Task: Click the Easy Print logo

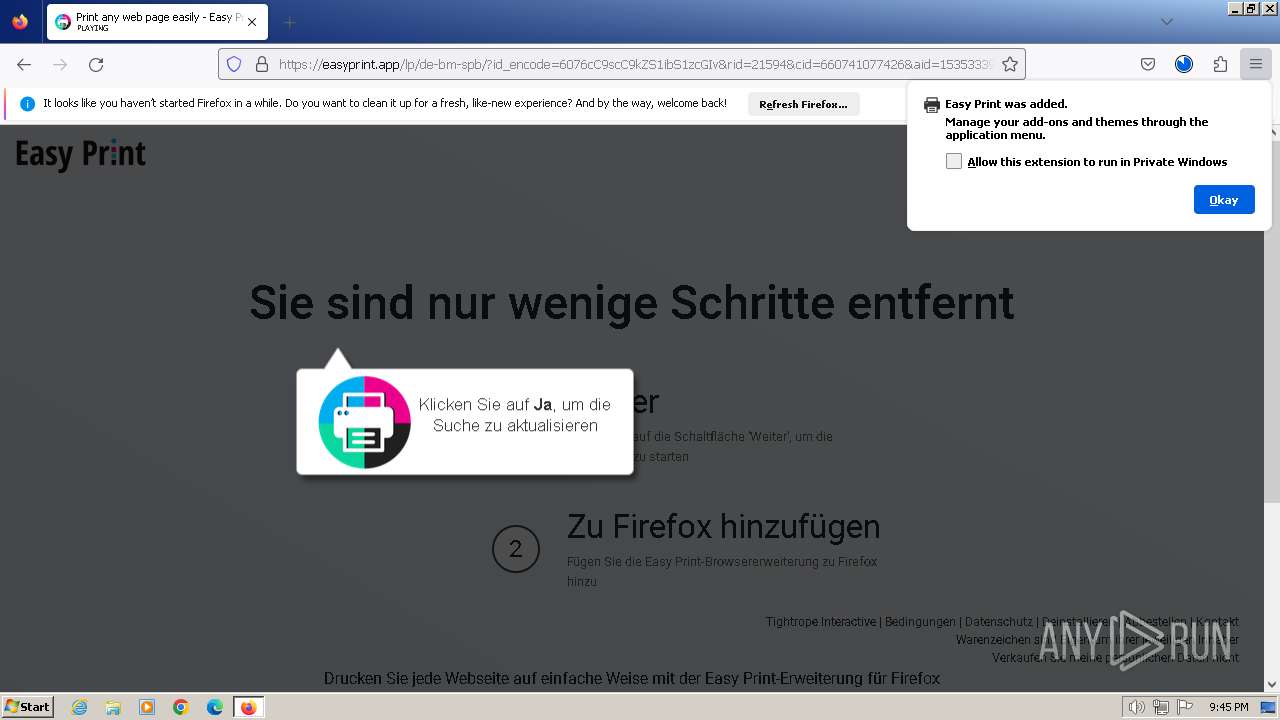Action: 81,154
